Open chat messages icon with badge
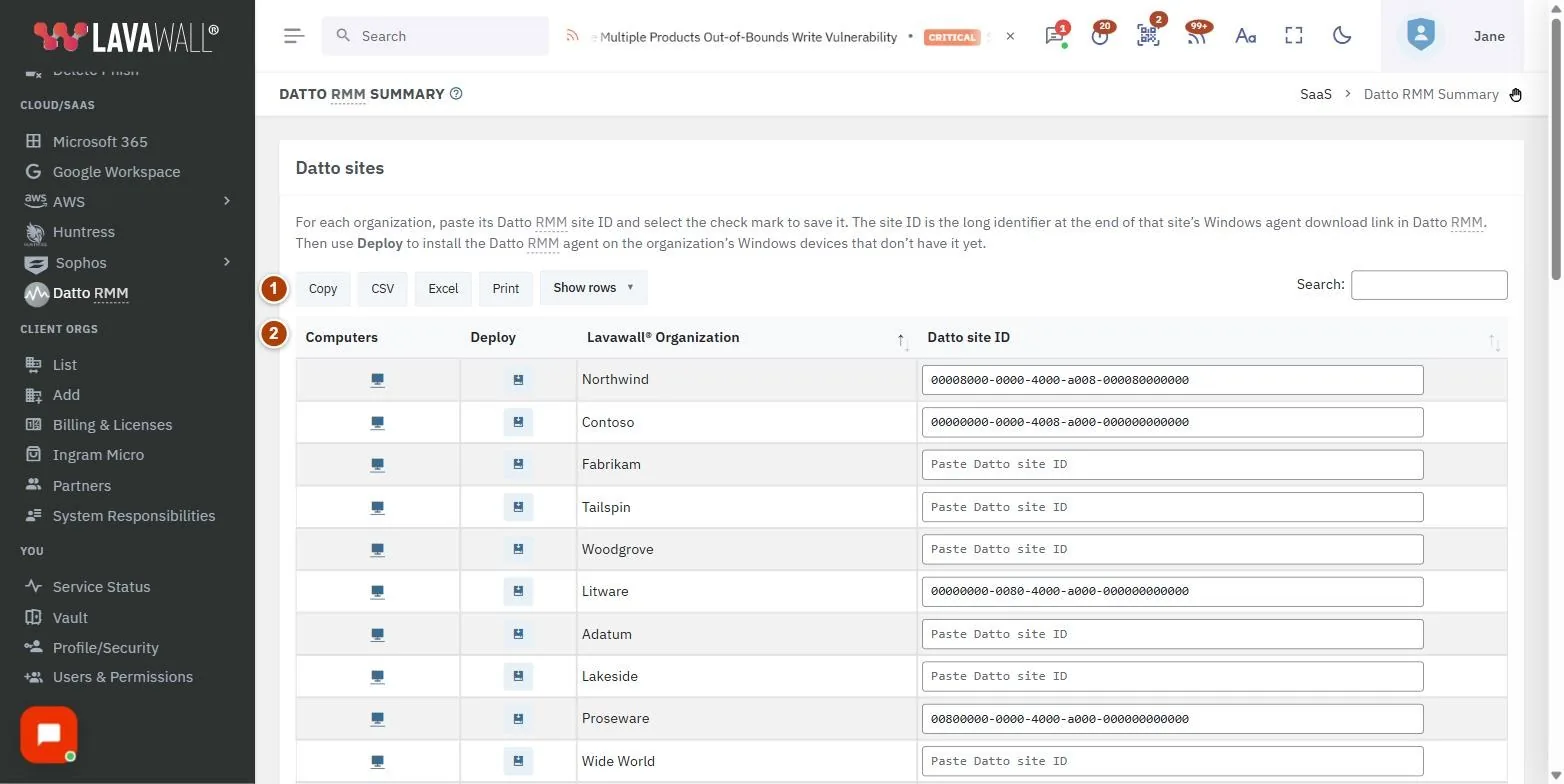 click(1055, 36)
